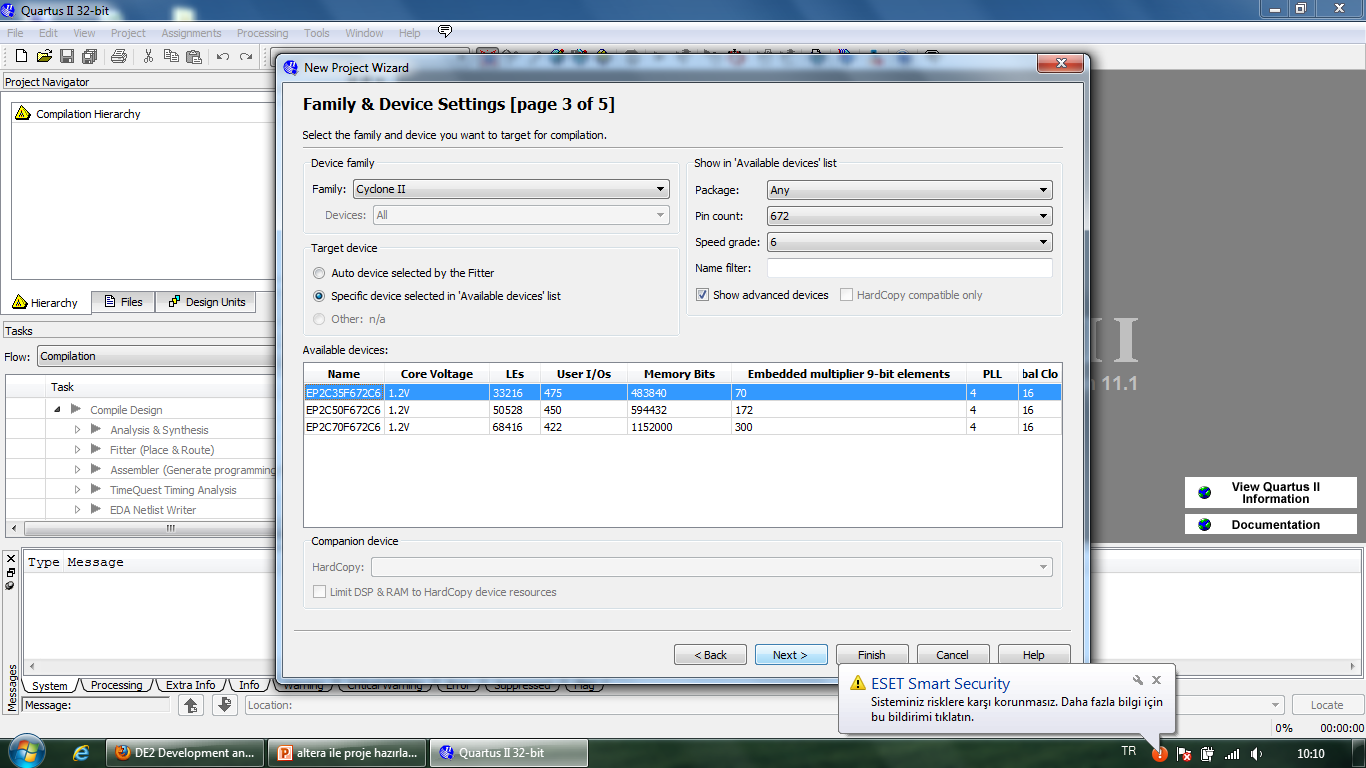Click the Open folder toolbar icon
Screen dimensions: 1366x768
[x=44, y=56]
